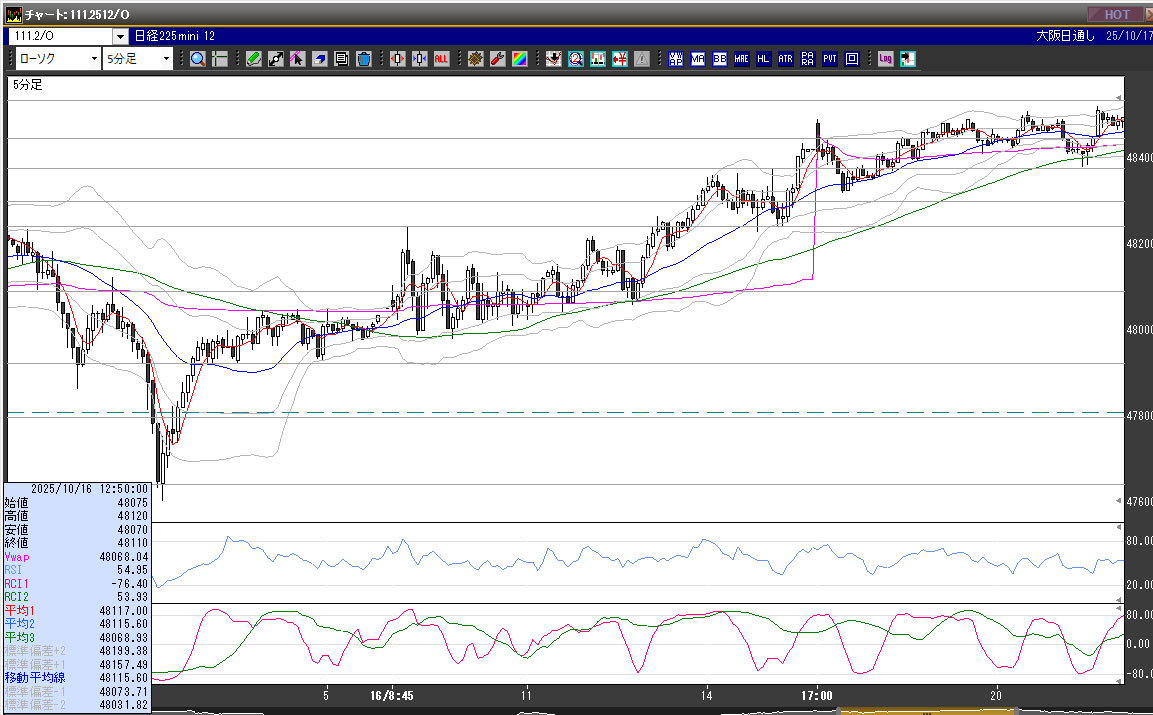Toggle the ATR indicator button
The height and width of the screenshot is (715, 1153).
coord(785,59)
